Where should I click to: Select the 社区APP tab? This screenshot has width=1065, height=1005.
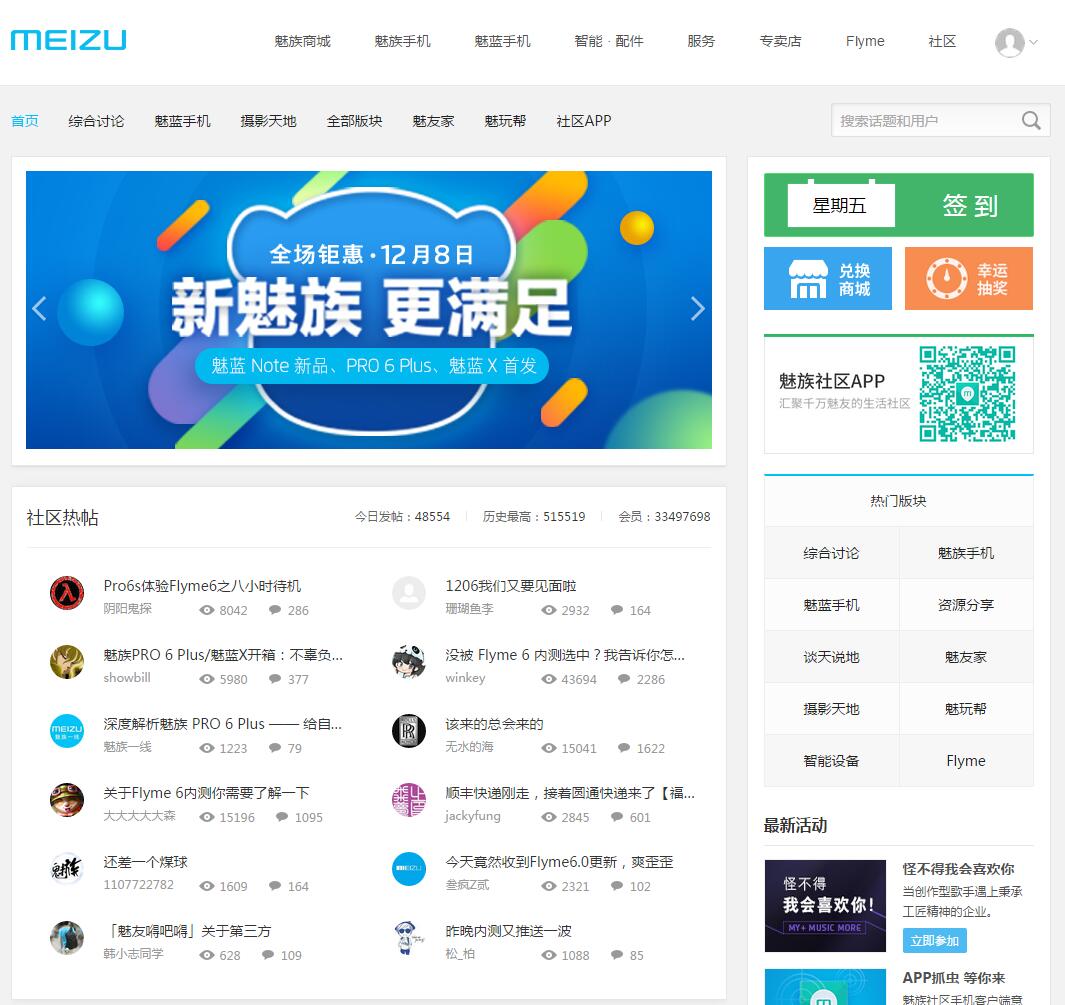pos(583,121)
